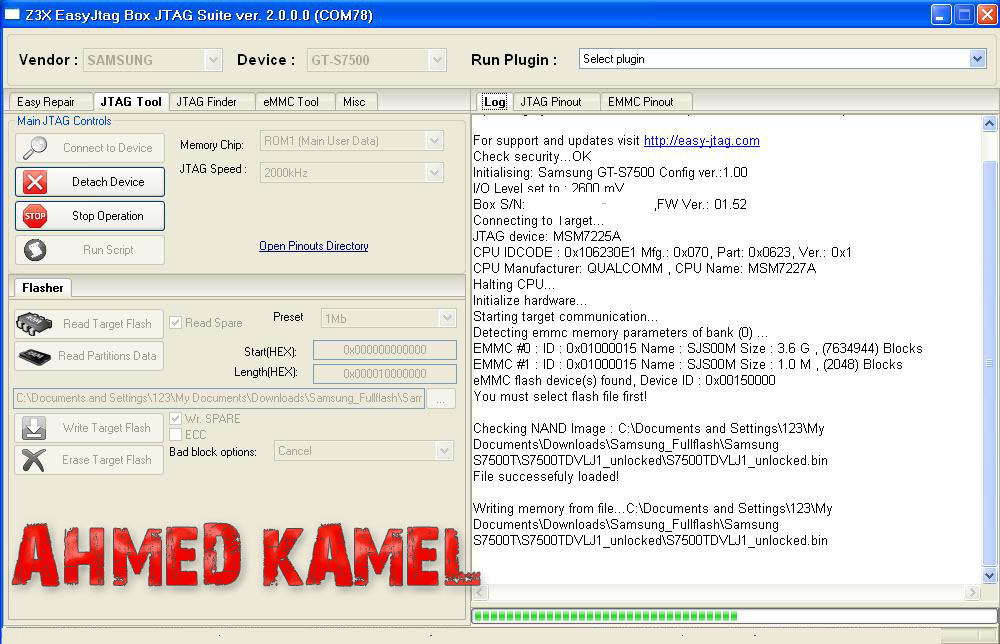Click the log line 'JTAG device: MSM7225A'

point(547,237)
